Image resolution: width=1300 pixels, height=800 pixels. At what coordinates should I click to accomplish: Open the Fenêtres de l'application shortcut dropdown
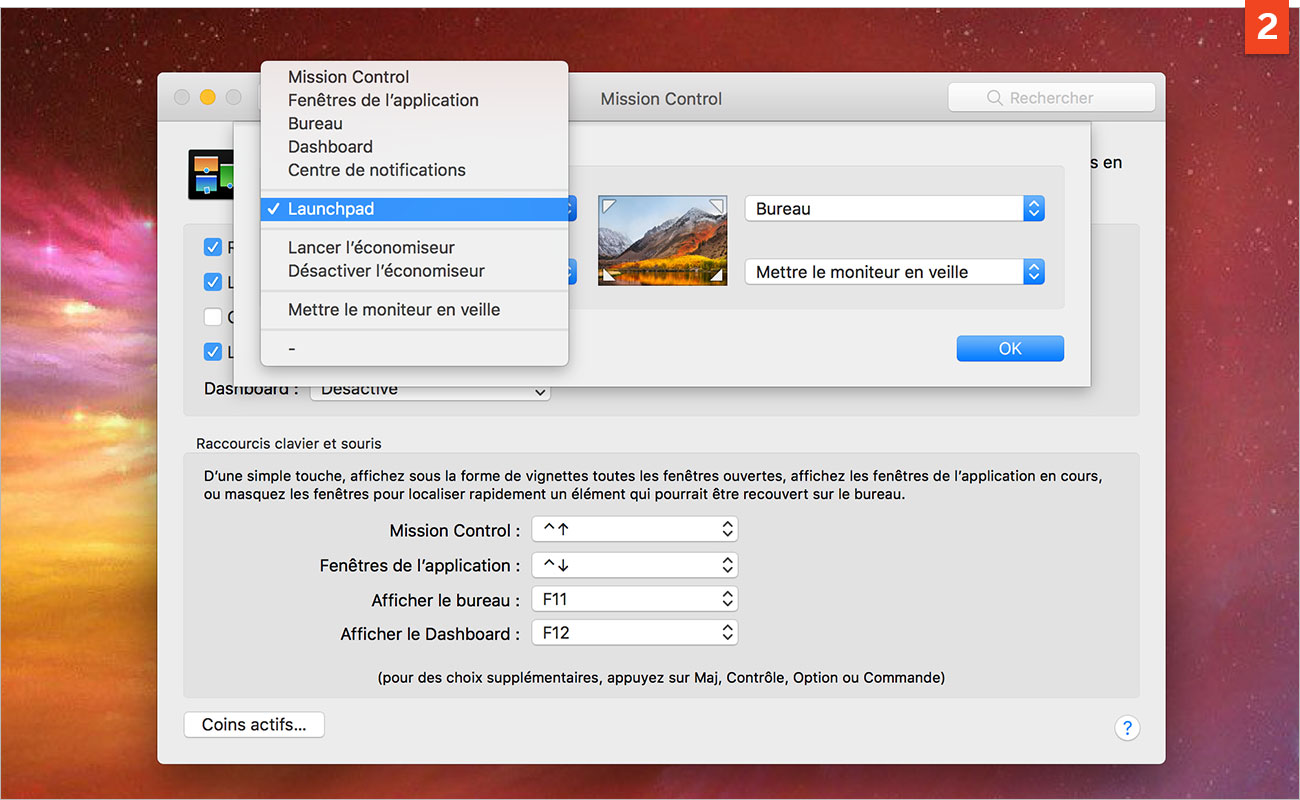(635, 565)
